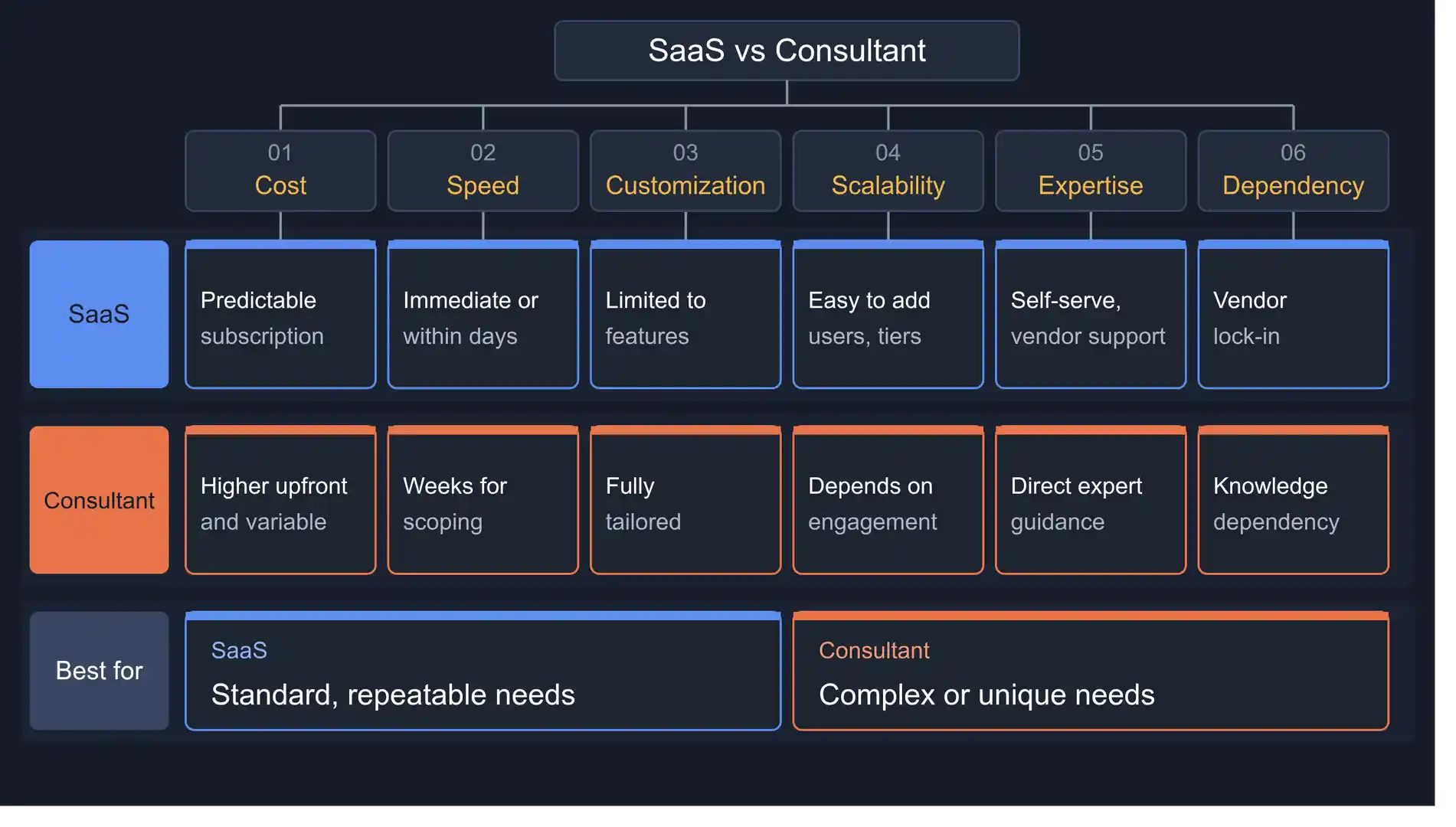Click the blue SaaS row label

[x=99, y=314]
